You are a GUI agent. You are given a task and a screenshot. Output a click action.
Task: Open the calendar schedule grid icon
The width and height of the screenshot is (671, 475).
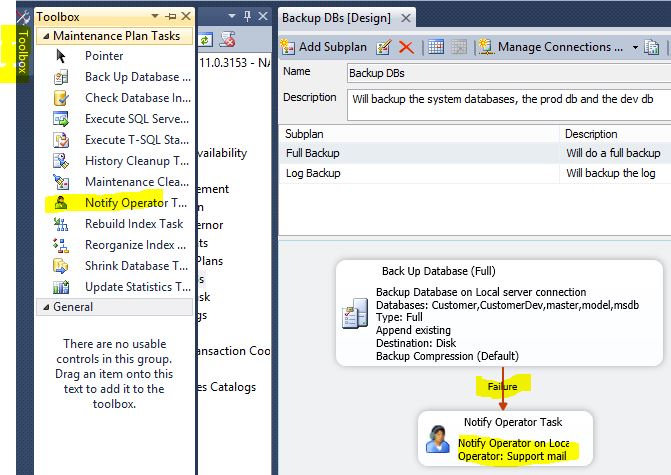[x=436, y=47]
